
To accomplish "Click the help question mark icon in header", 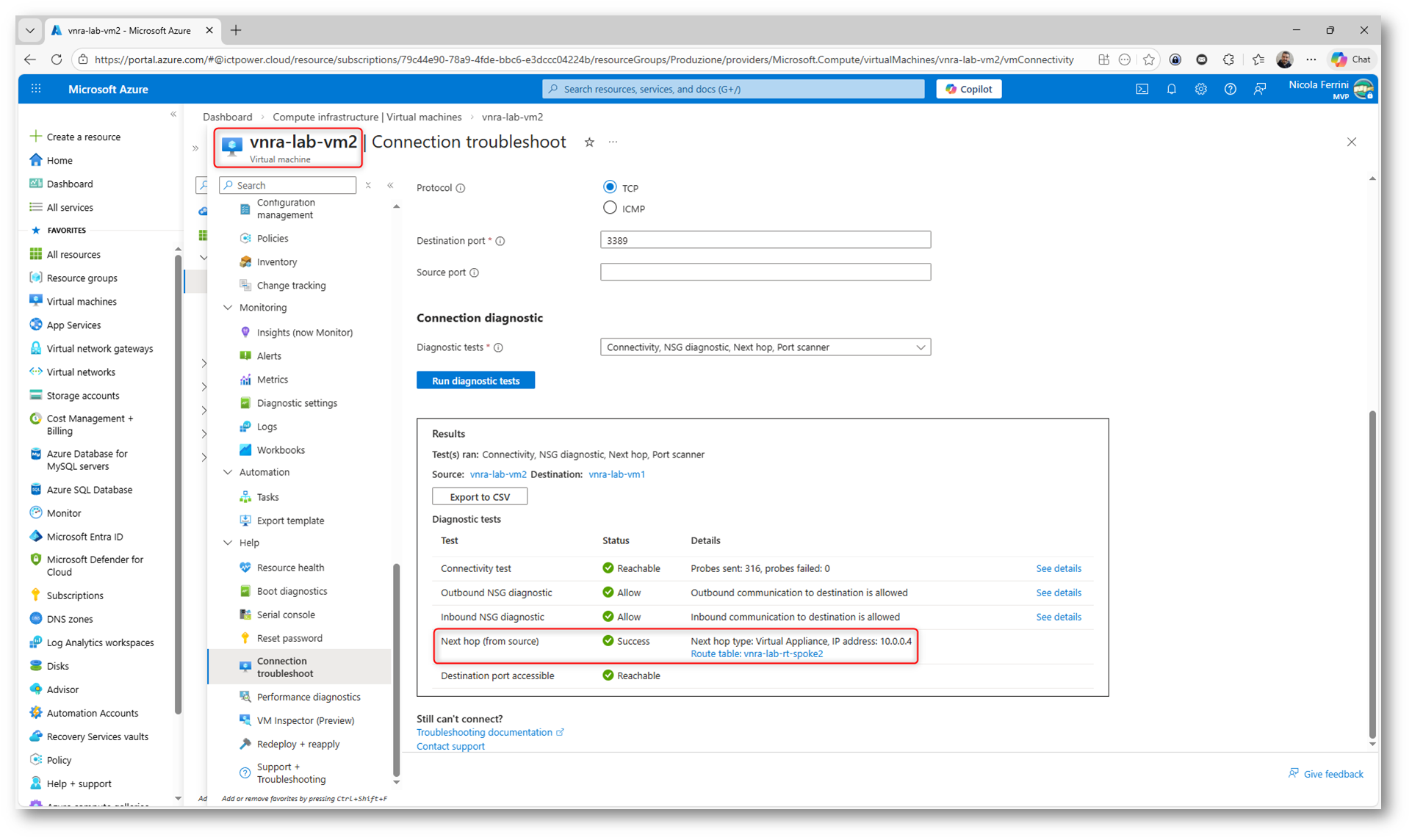I will (x=1230, y=89).
